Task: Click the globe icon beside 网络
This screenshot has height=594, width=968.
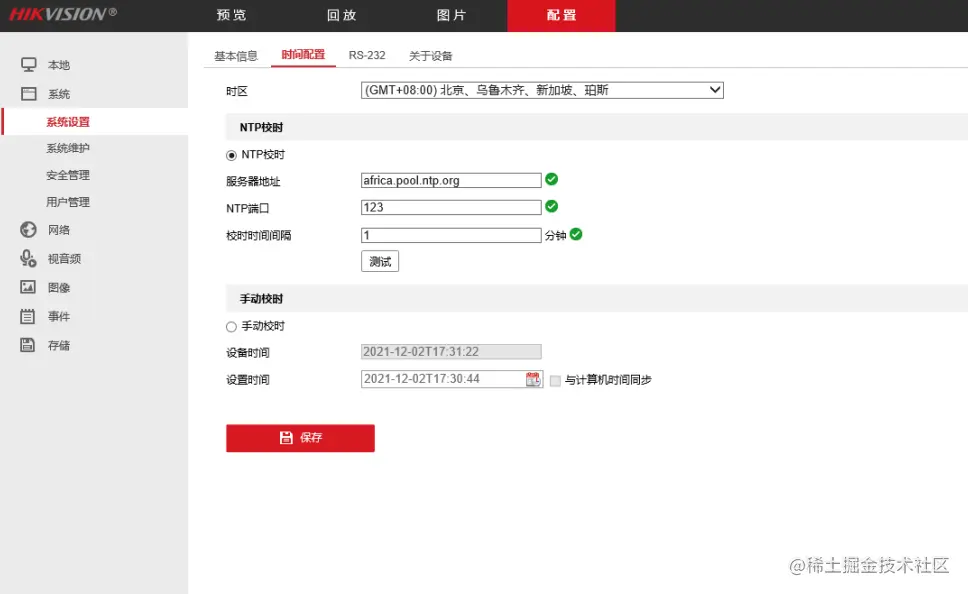Action: coord(28,230)
